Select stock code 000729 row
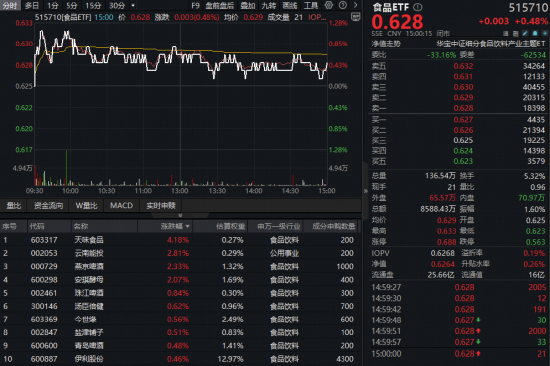This screenshot has width=550, height=366. (180, 266)
